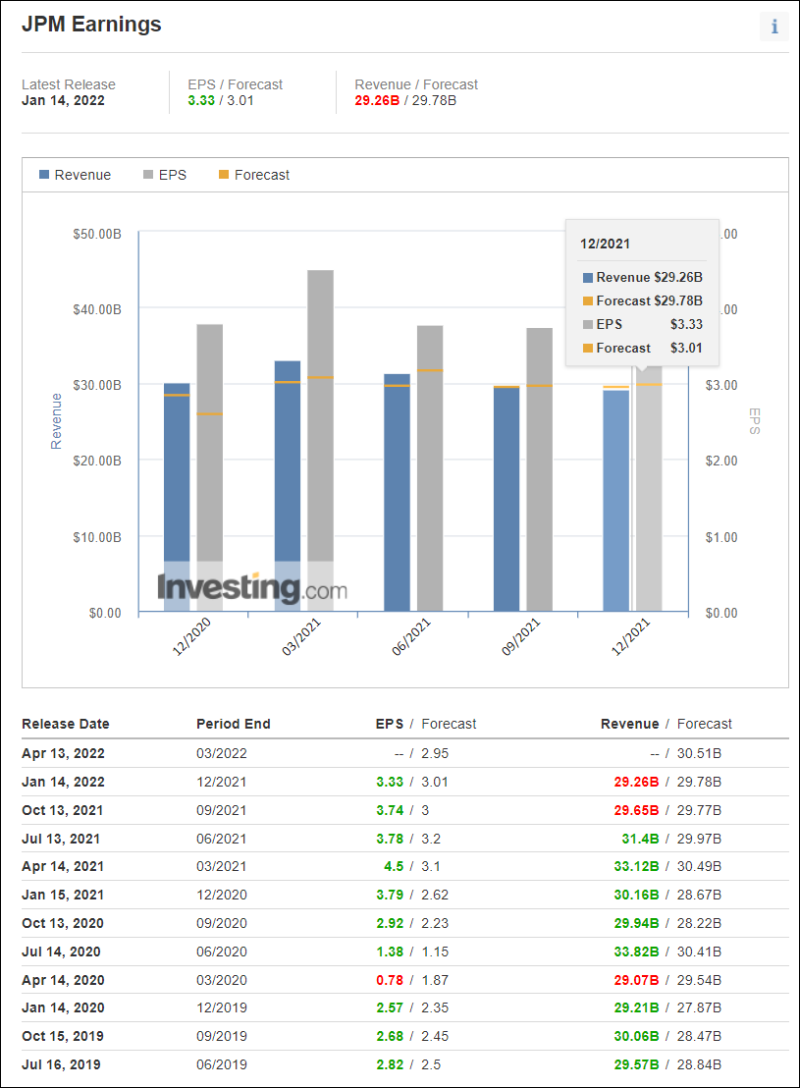Image resolution: width=800 pixels, height=1088 pixels.
Task: Click the green 33.82B revenue value
Action: click(x=636, y=952)
